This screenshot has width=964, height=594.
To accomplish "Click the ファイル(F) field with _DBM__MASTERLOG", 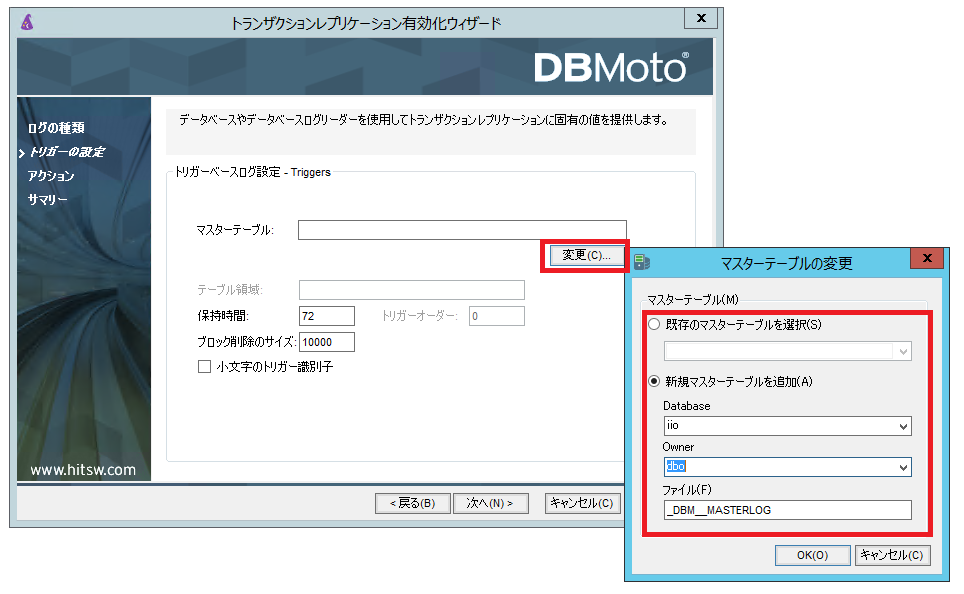I will [788, 510].
